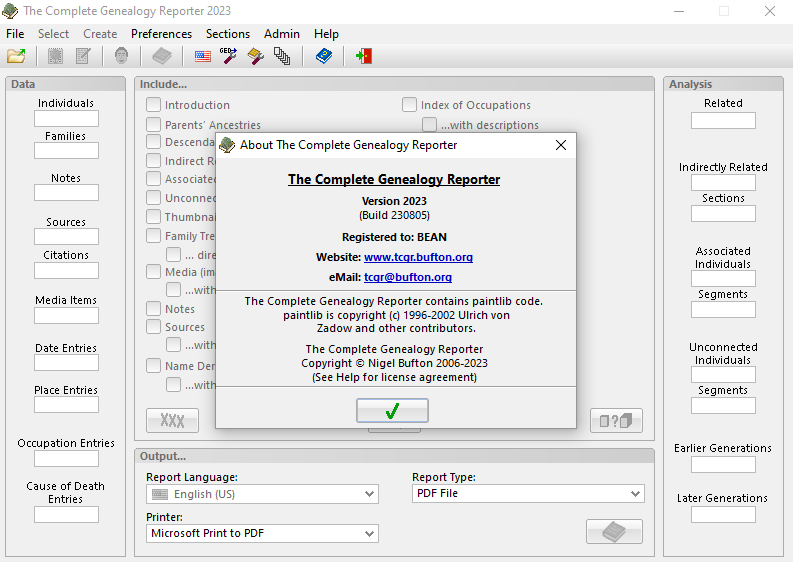Click '(See Help for license agreement)' text
Screen dimensions: 793x562
394,377
